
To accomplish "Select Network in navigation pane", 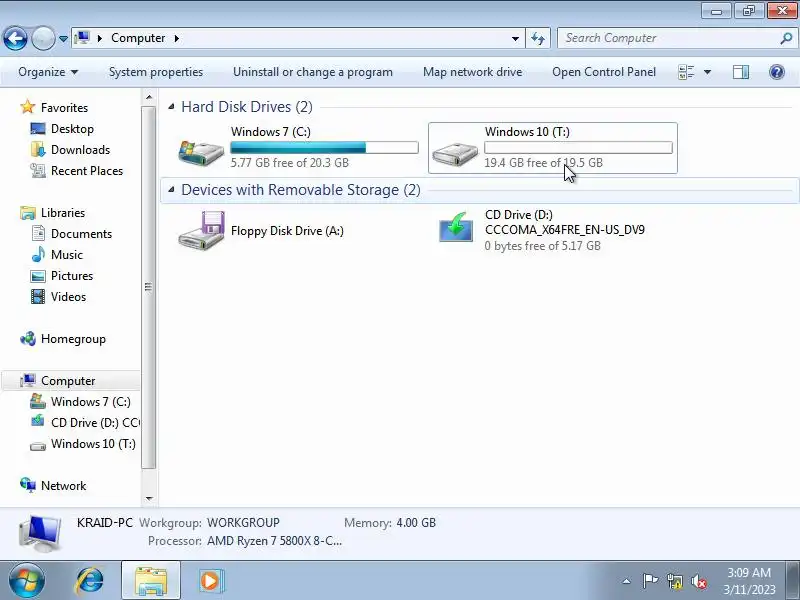I will (x=63, y=486).
